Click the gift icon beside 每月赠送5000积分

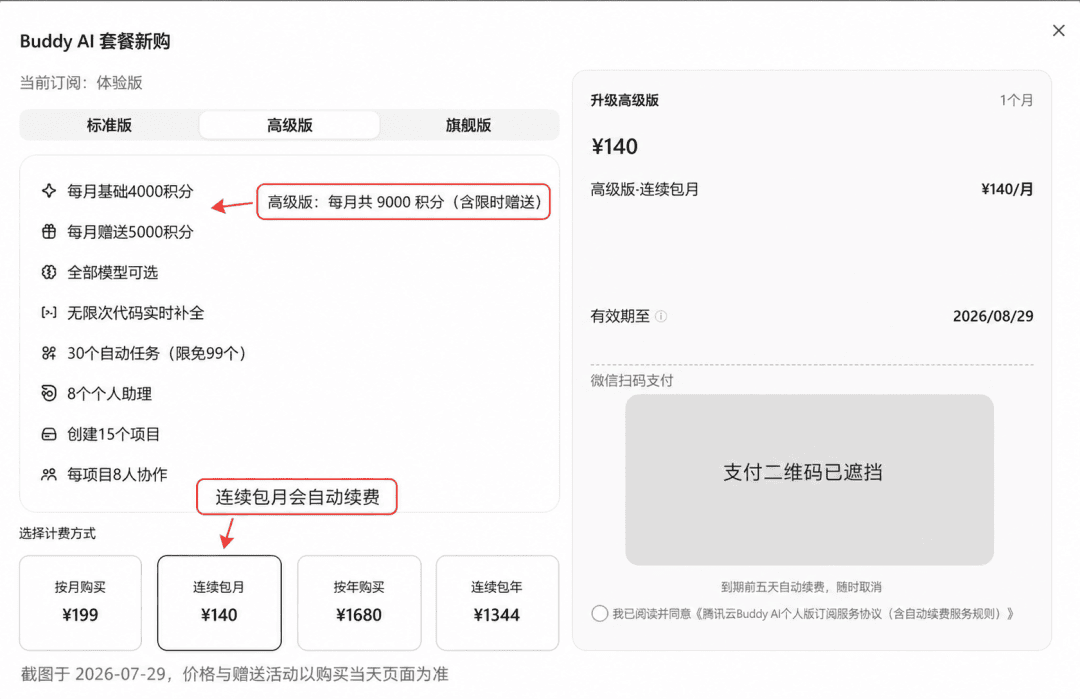click(49, 231)
